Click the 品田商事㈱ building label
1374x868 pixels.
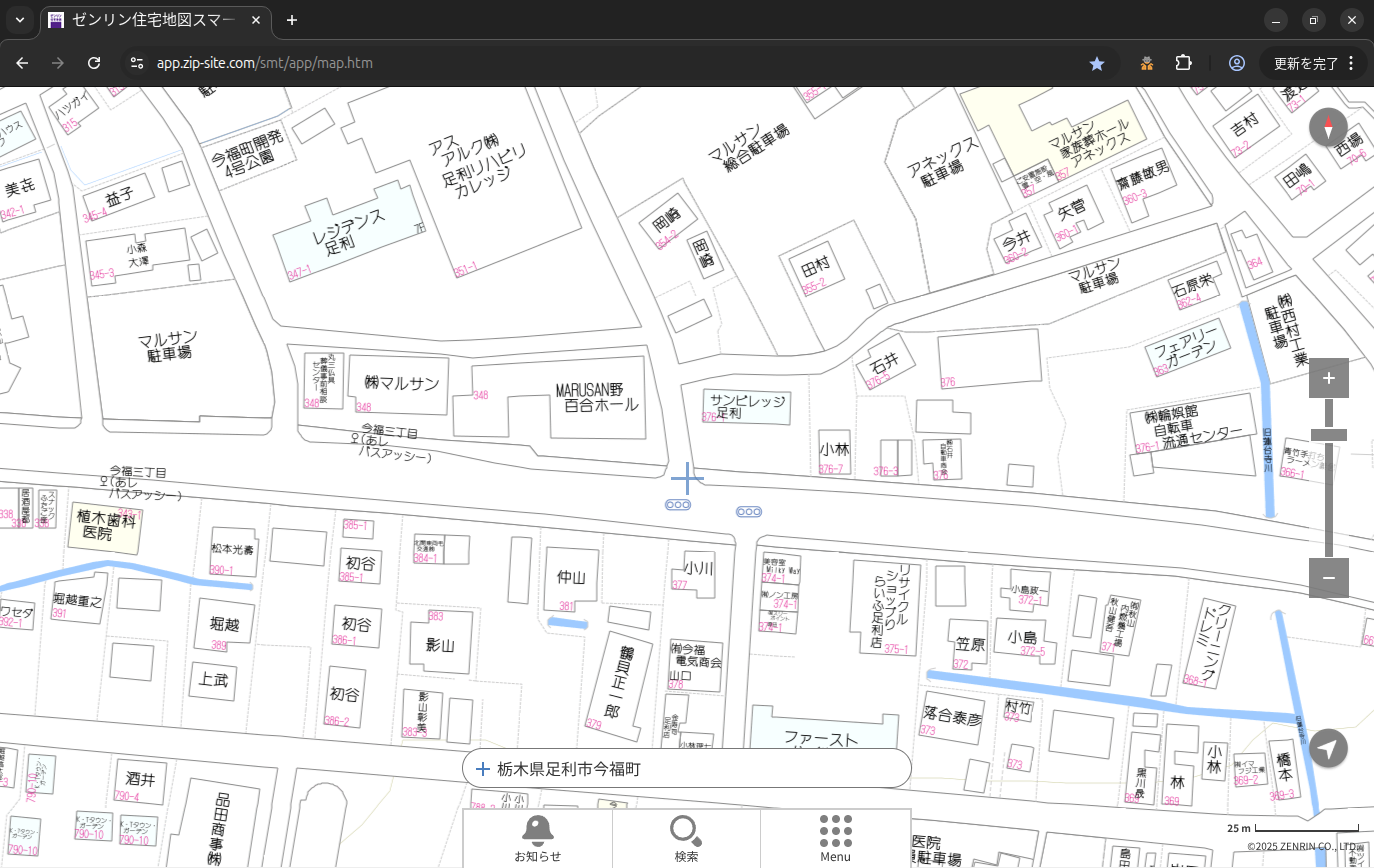[216, 829]
